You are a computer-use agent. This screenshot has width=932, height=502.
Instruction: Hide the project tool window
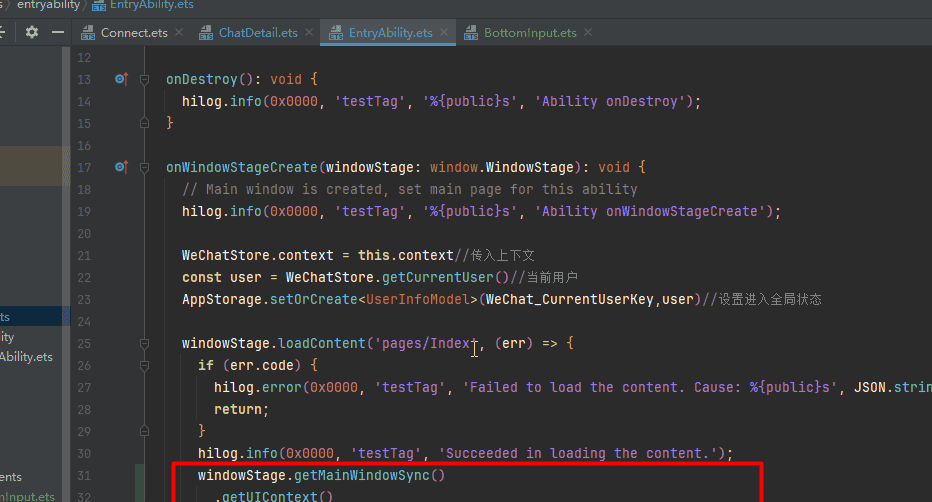55,32
